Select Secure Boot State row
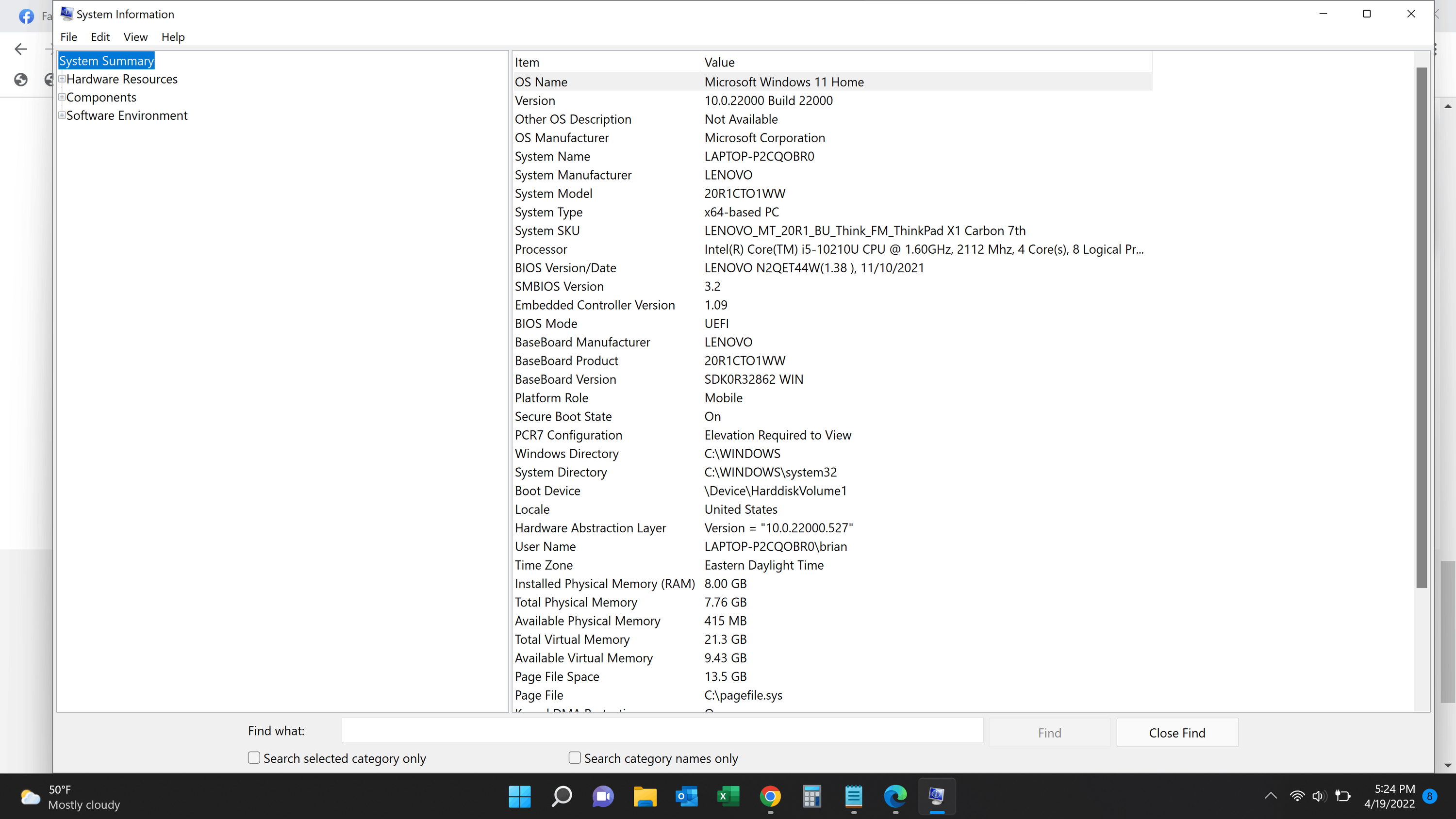1456x819 pixels. [832, 417]
